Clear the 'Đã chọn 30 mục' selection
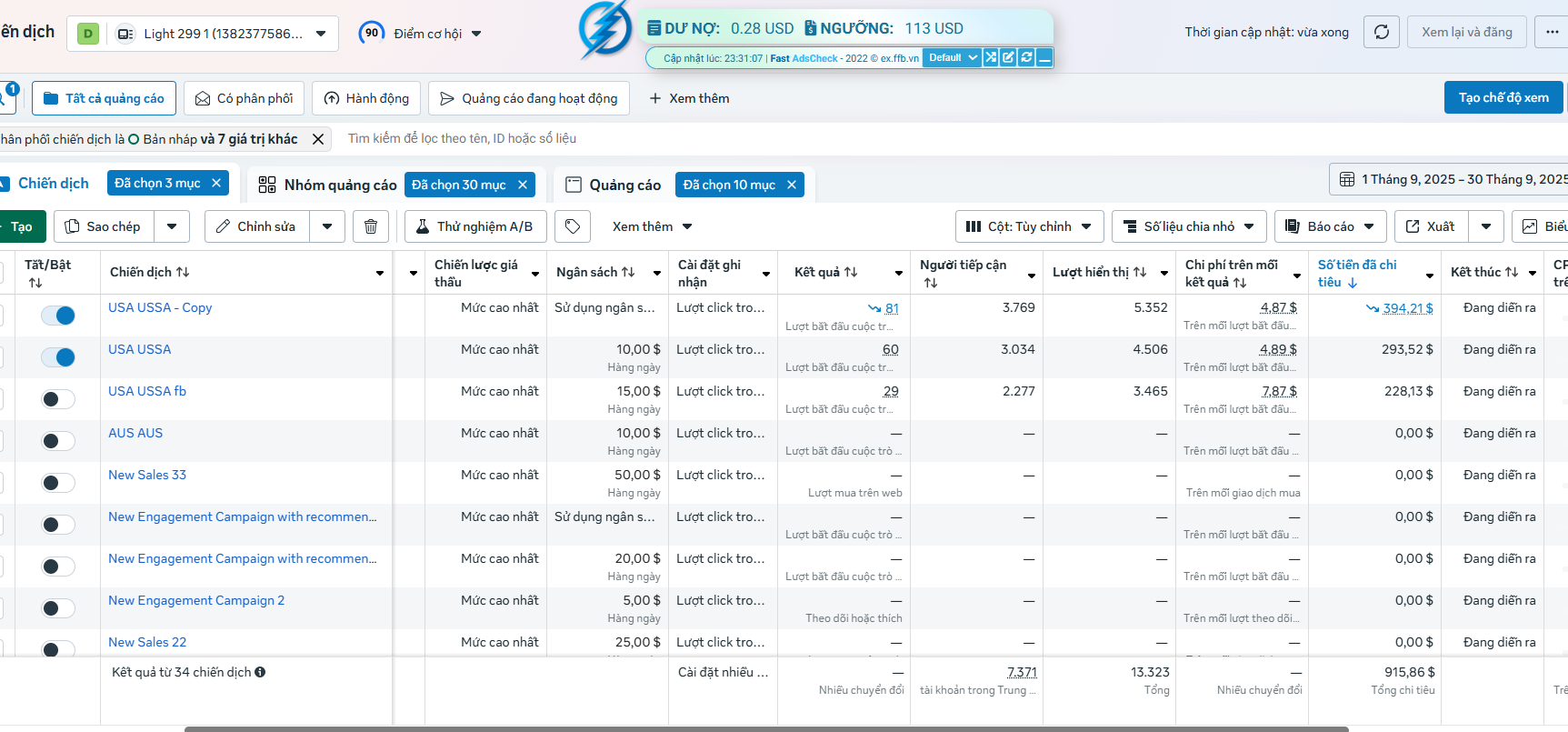 click(523, 185)
